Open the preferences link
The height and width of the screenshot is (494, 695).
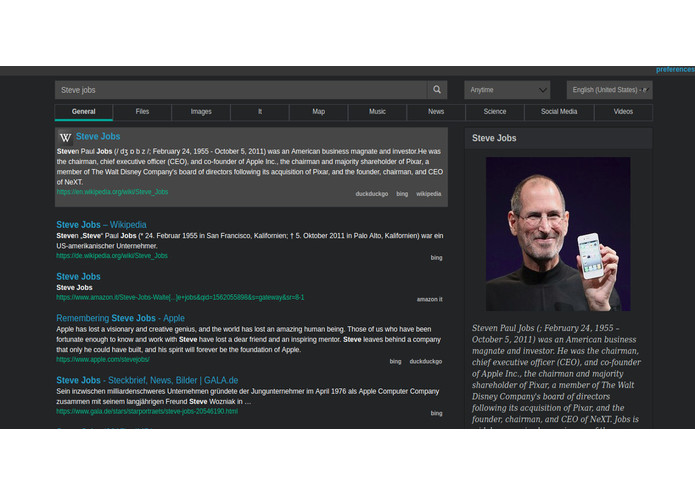pyautogui.click(x=675, y=70)
